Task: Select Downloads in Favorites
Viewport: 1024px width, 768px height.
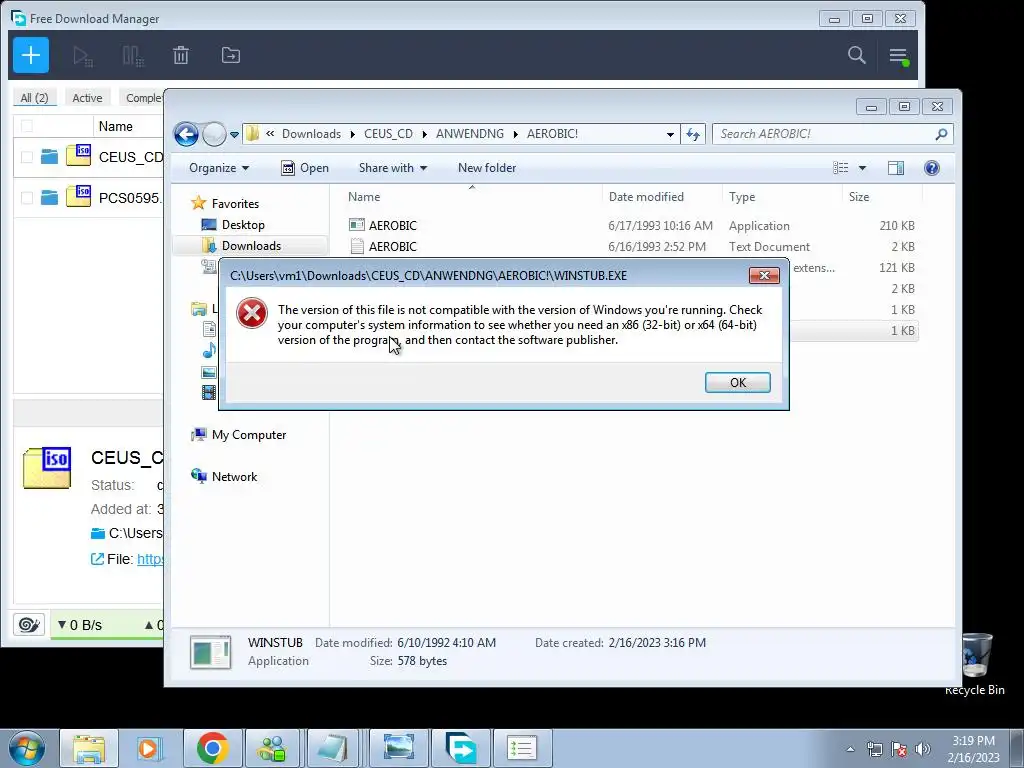Action: [251, 246]
